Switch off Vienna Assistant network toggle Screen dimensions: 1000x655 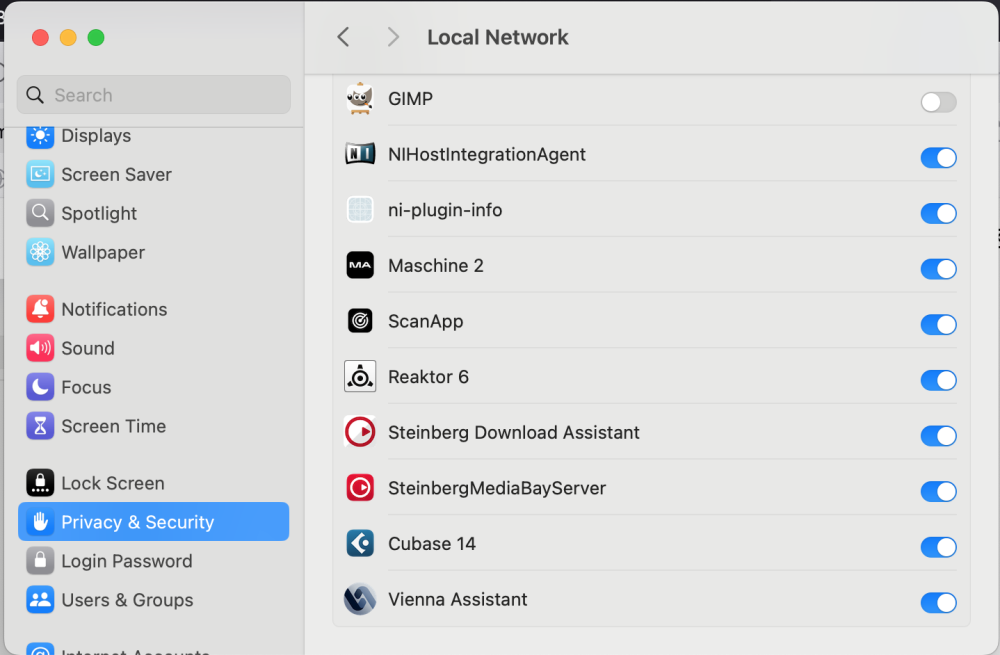pos(938,602)
